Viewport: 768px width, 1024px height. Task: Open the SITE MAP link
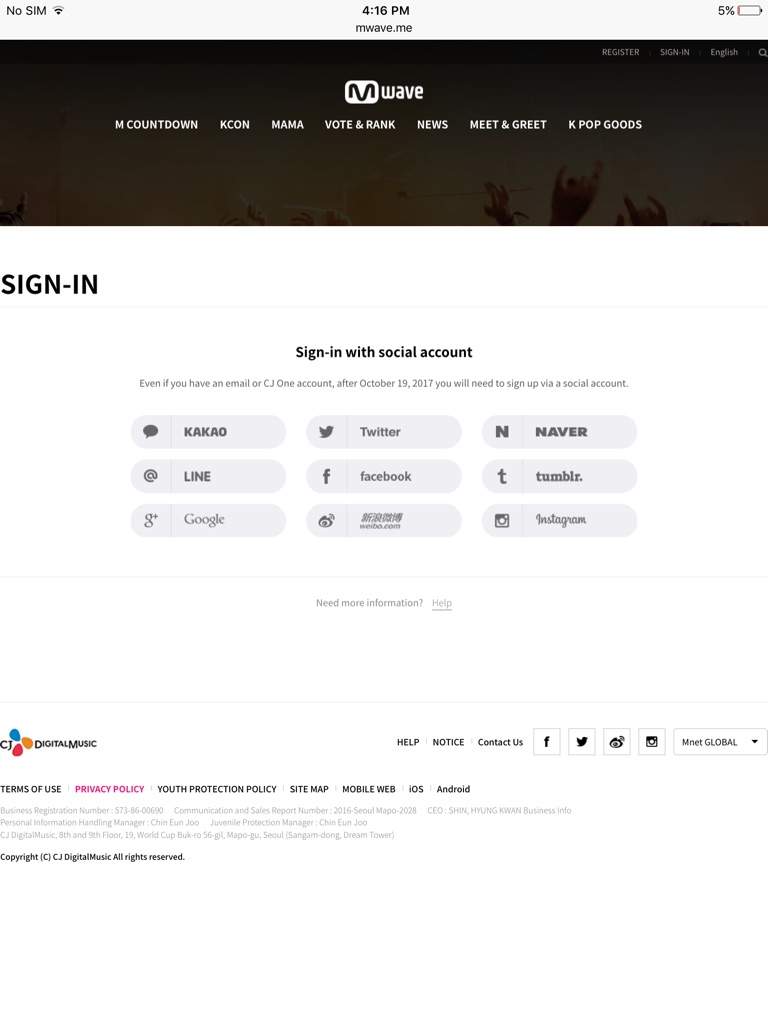(309, 789)
